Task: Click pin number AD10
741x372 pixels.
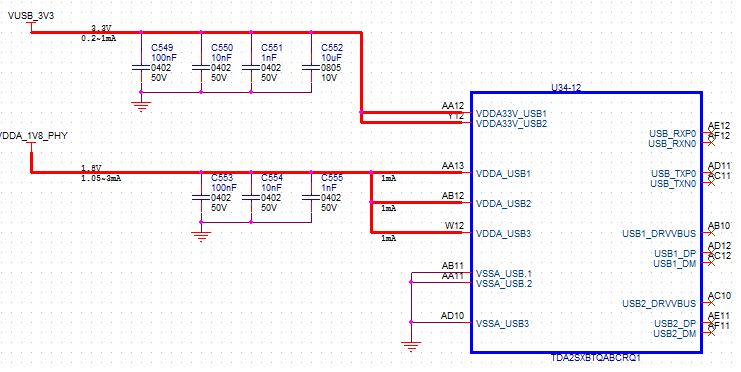Action: click(x=453, y=316)
